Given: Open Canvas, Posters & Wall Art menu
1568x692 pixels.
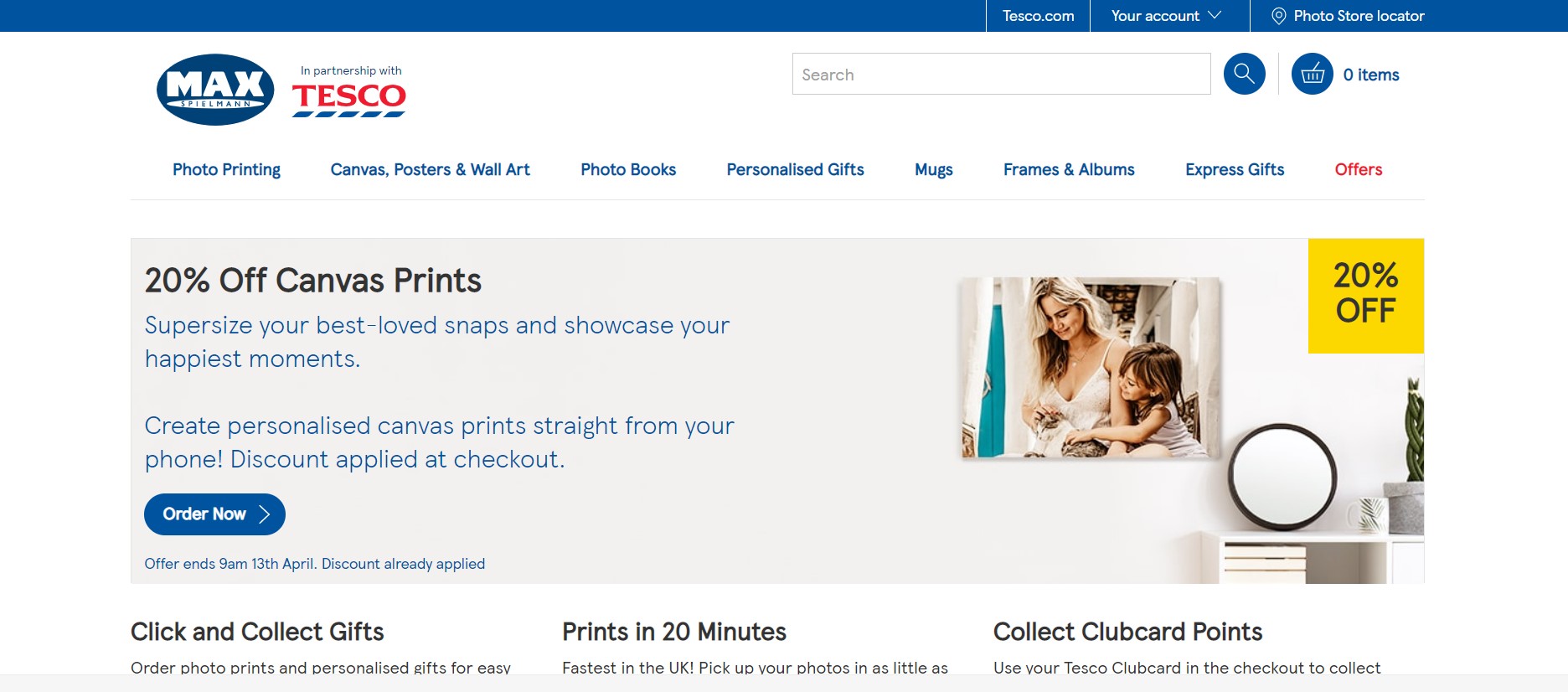Looking at the screenshot, I should click(431, 169).
